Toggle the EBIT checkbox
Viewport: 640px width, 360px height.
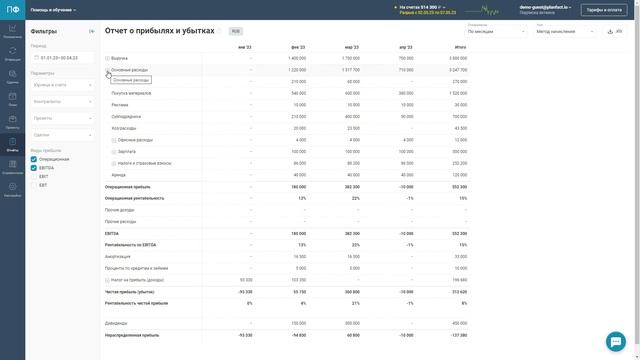34,176
